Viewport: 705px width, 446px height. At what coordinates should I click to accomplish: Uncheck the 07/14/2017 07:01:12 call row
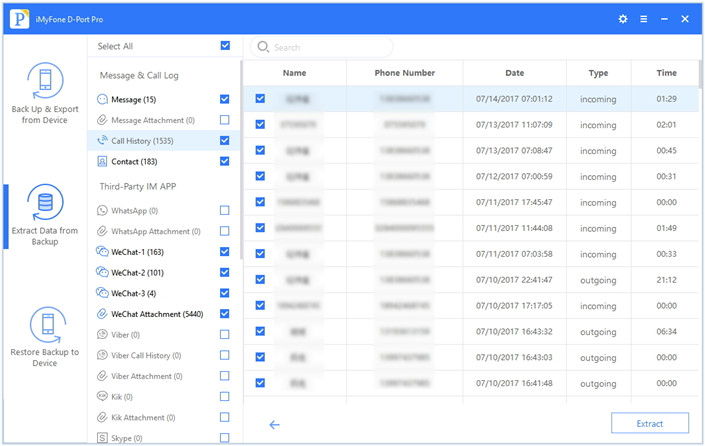click(260, 98)
